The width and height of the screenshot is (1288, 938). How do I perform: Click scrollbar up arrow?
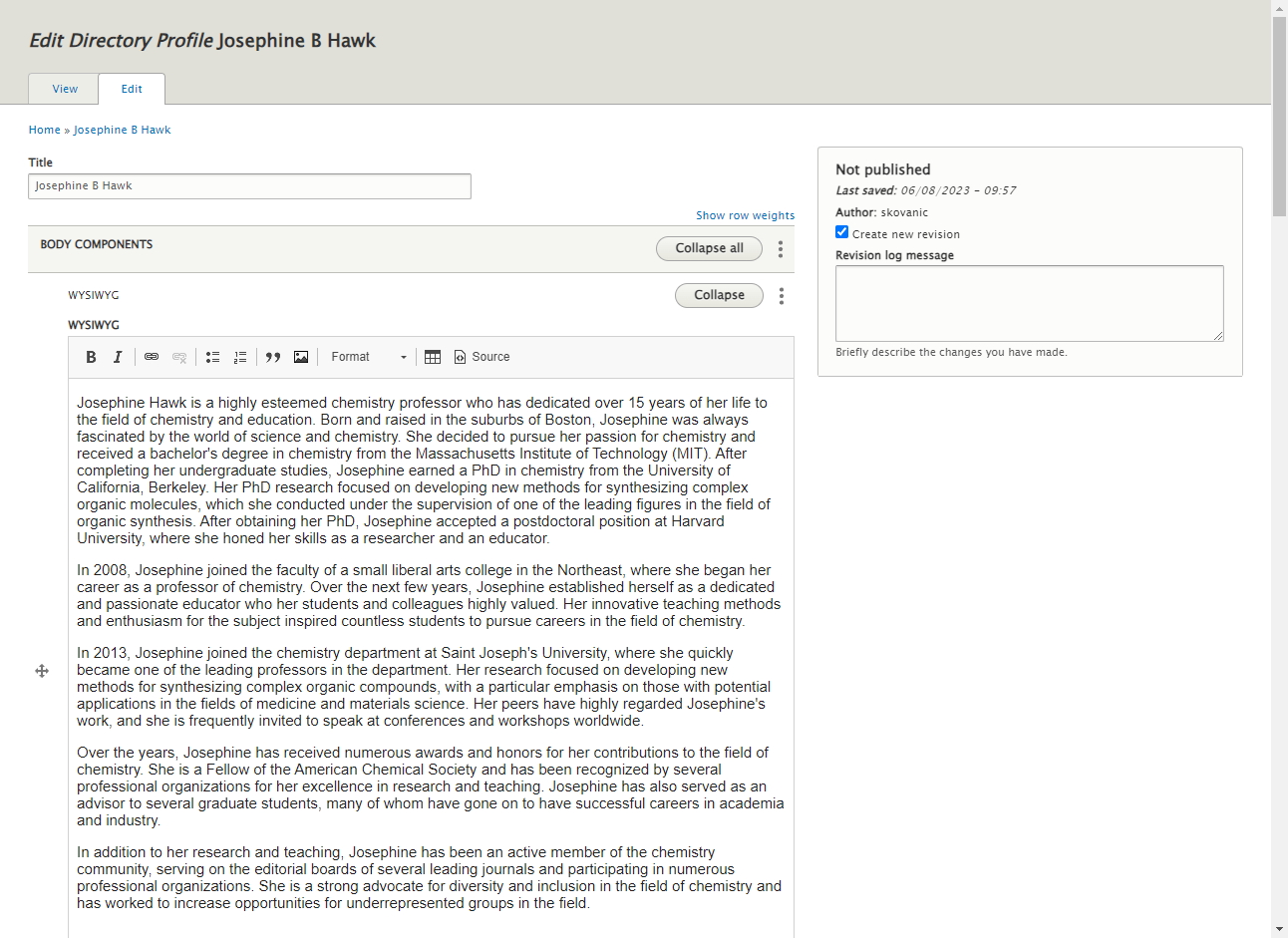pos(1279,8)
